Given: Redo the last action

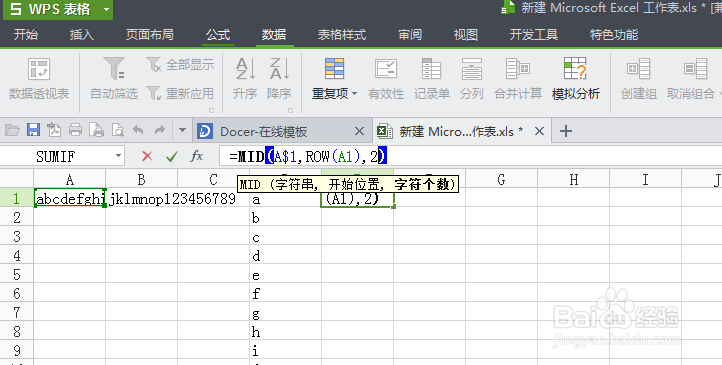Looking at the screenshot, I should 160,130.
